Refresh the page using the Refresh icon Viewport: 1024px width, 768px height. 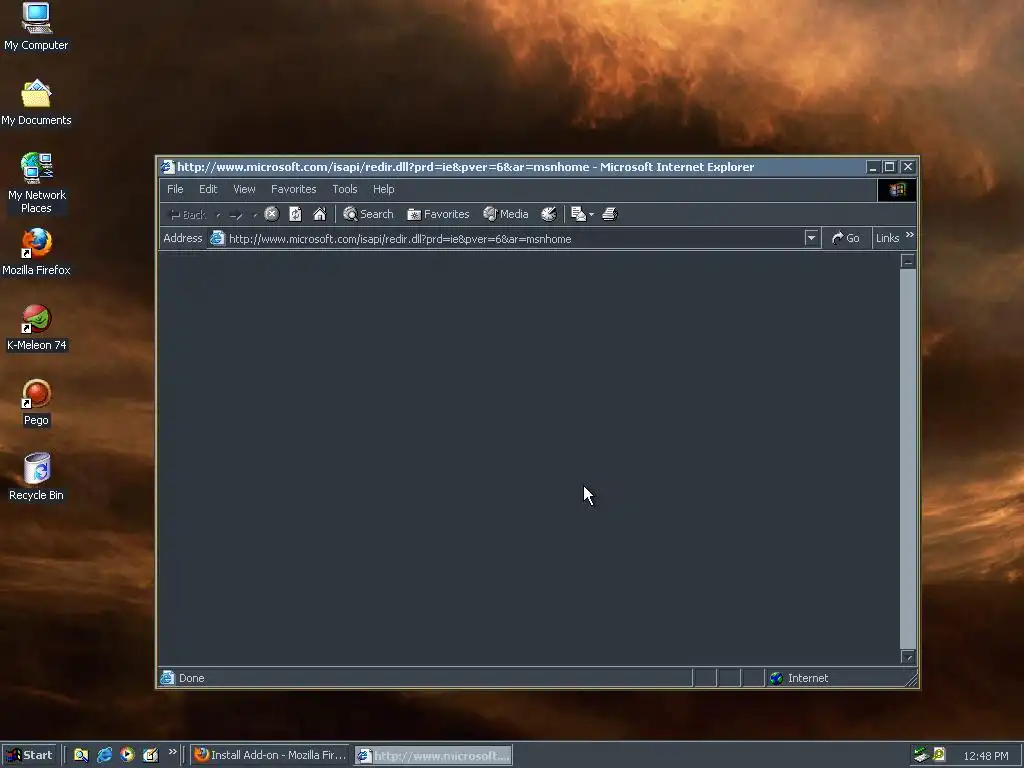point(295,214)
